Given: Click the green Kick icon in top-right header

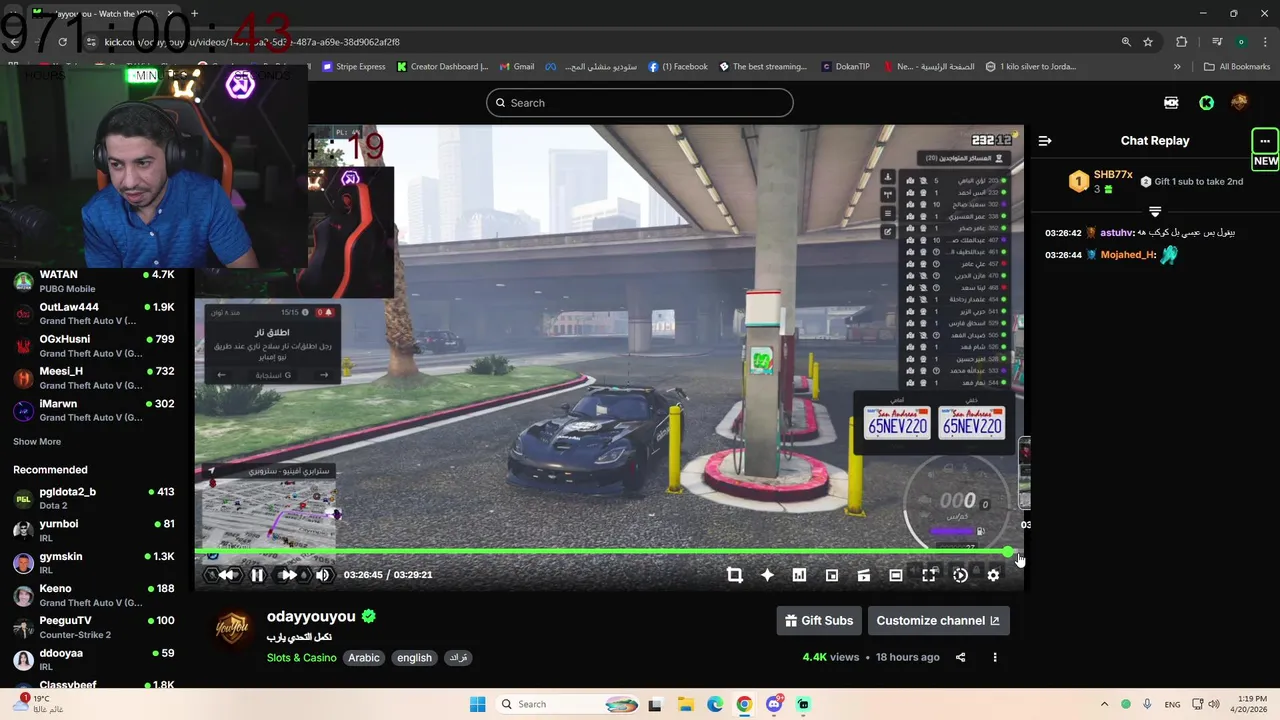Looking at the screenshot, I should tap(1207, 103).
